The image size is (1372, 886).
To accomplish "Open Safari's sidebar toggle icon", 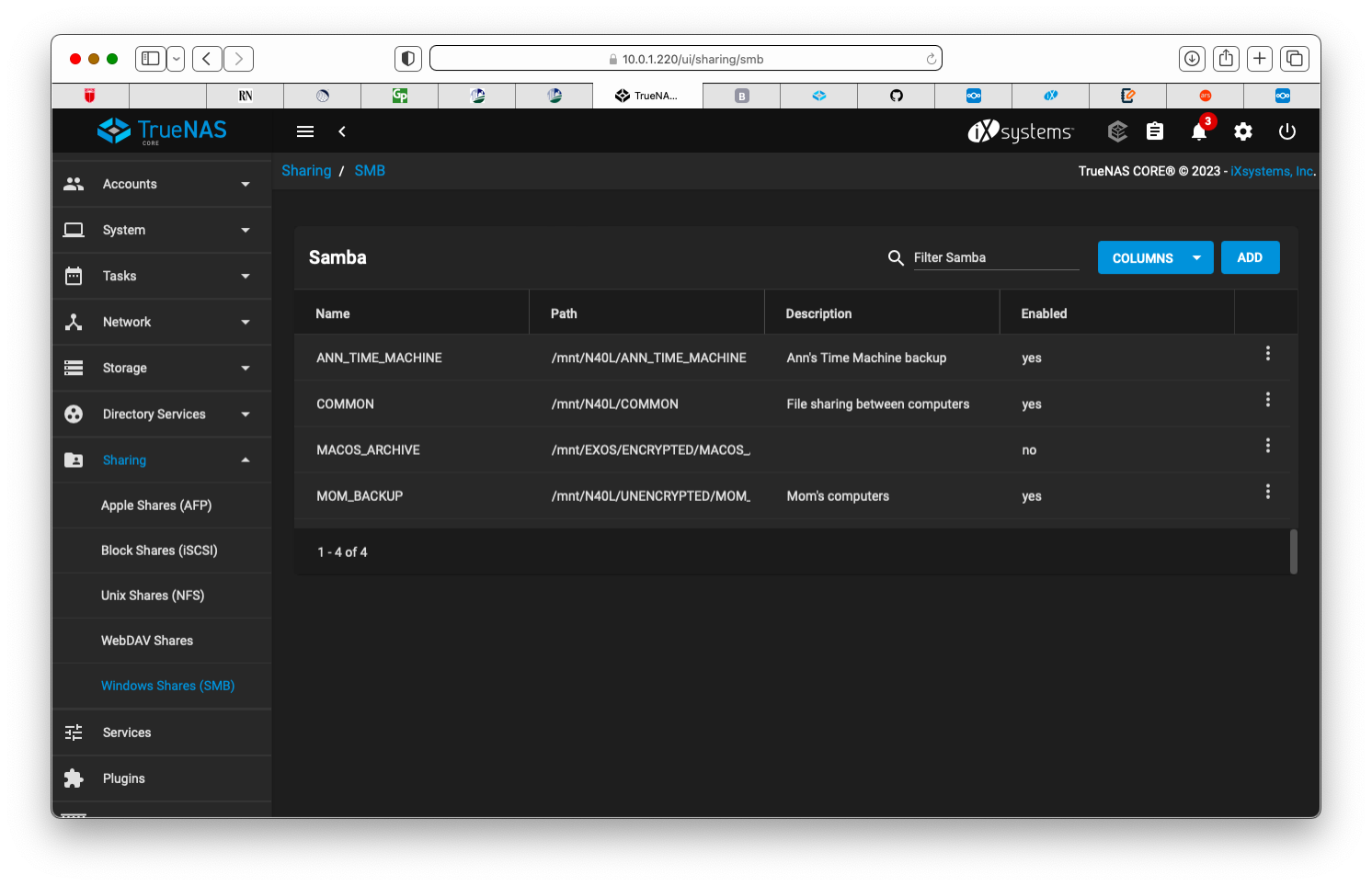I will (x=151, y=59).
